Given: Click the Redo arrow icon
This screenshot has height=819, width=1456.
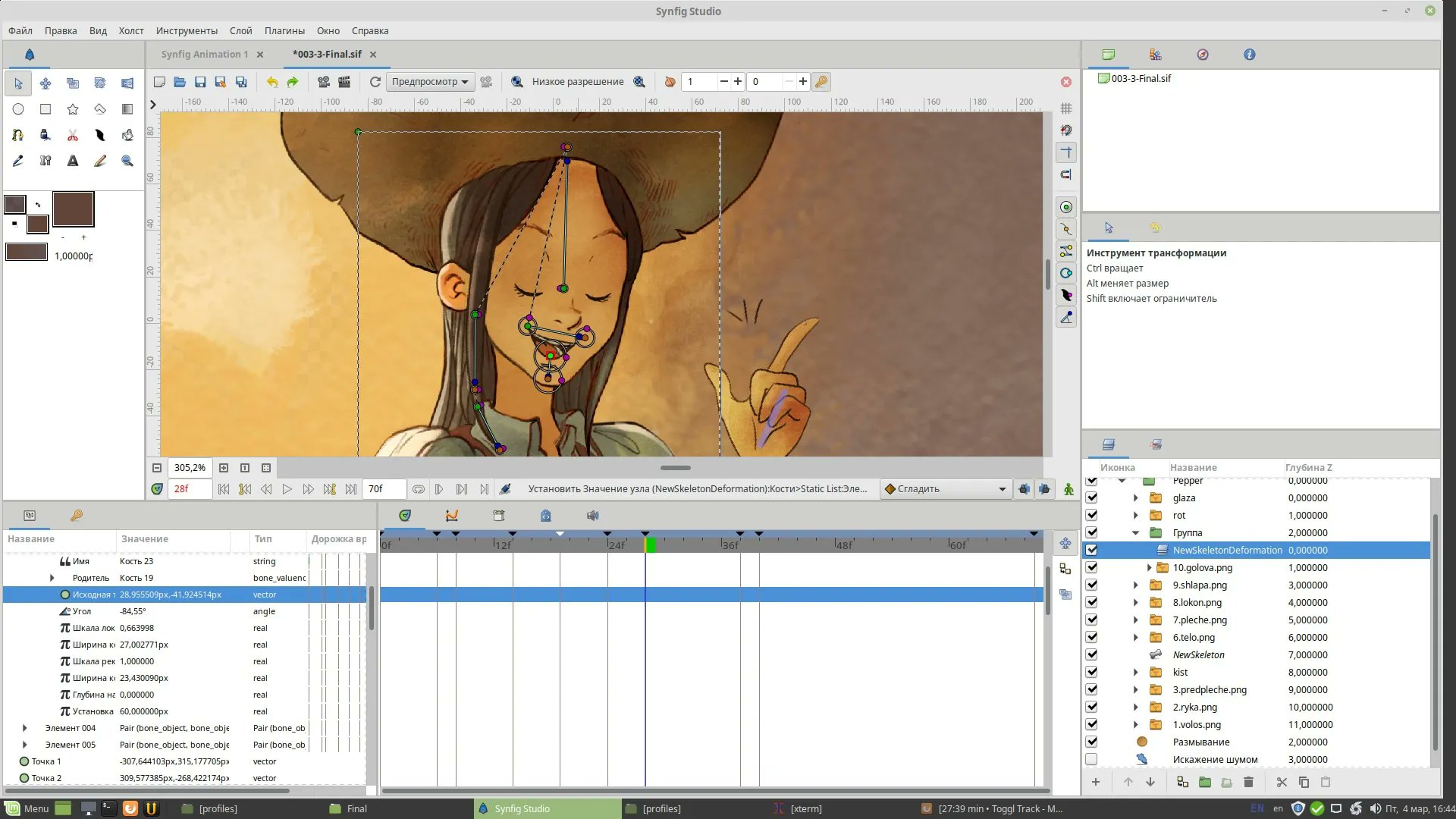Looking at the screenshot, I should click(x=293, y=82).
